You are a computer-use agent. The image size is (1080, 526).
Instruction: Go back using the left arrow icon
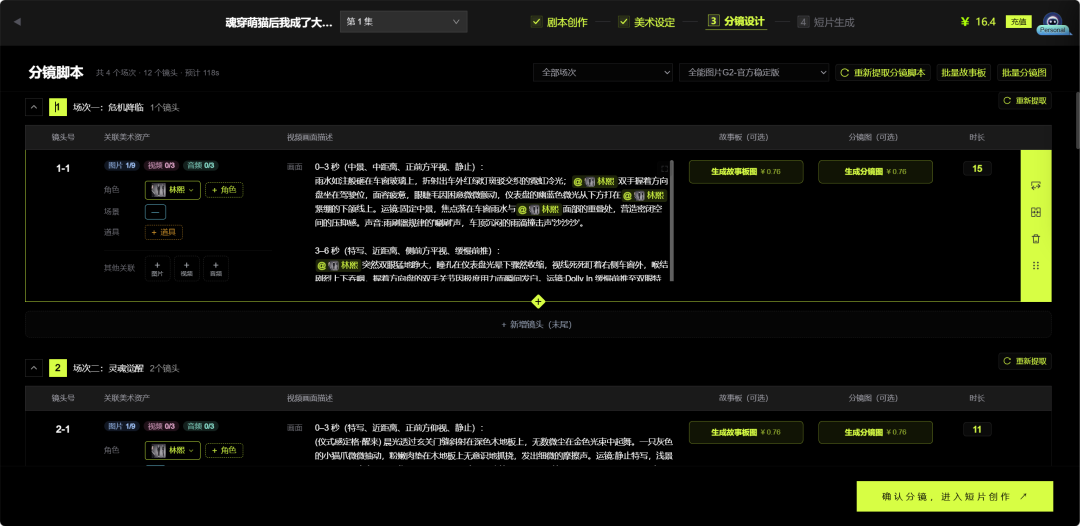click(17, 22)
